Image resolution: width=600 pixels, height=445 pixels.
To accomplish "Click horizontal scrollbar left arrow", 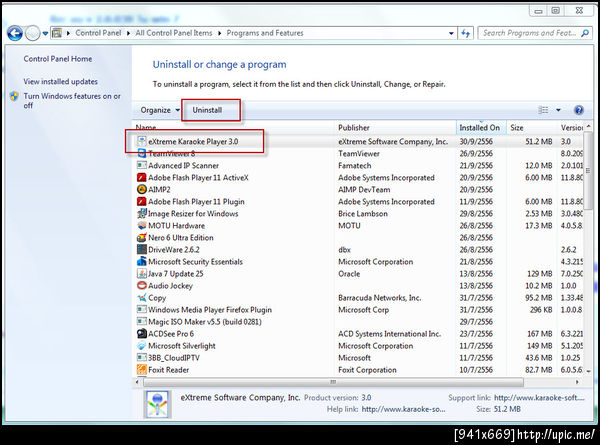I will point(137,382).
